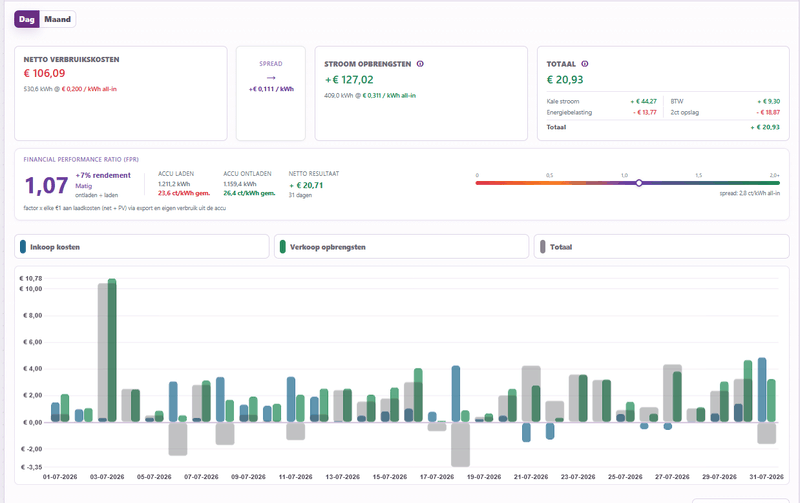Click the spread: 2,8 ct/kWh all-in text
Viewport: 800px width, 503px height.
[x=749, y=193]
